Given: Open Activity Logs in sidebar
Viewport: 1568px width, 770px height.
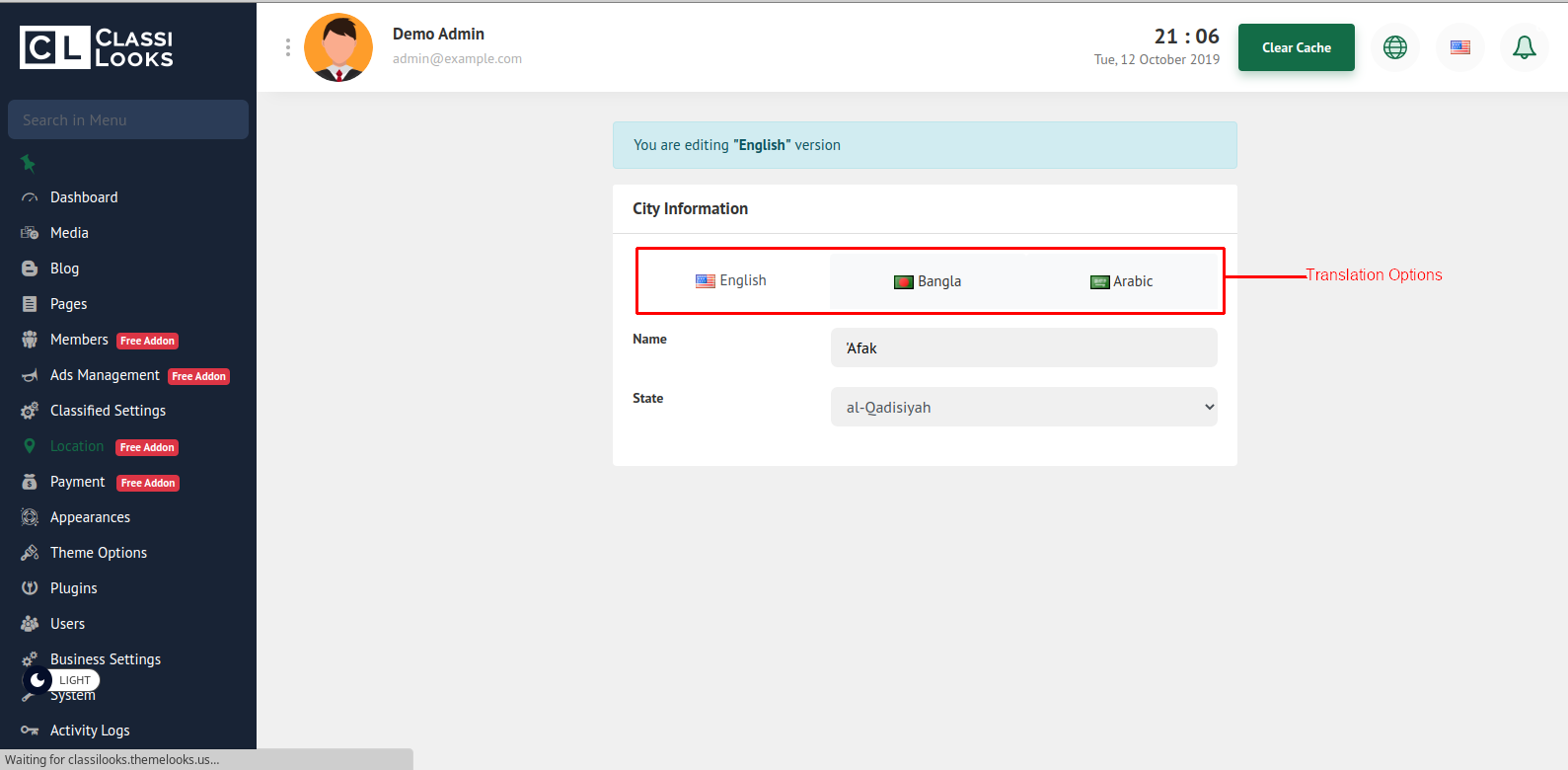Looking at the screenshot, I should pyautogui.click(x=90, y=731).
